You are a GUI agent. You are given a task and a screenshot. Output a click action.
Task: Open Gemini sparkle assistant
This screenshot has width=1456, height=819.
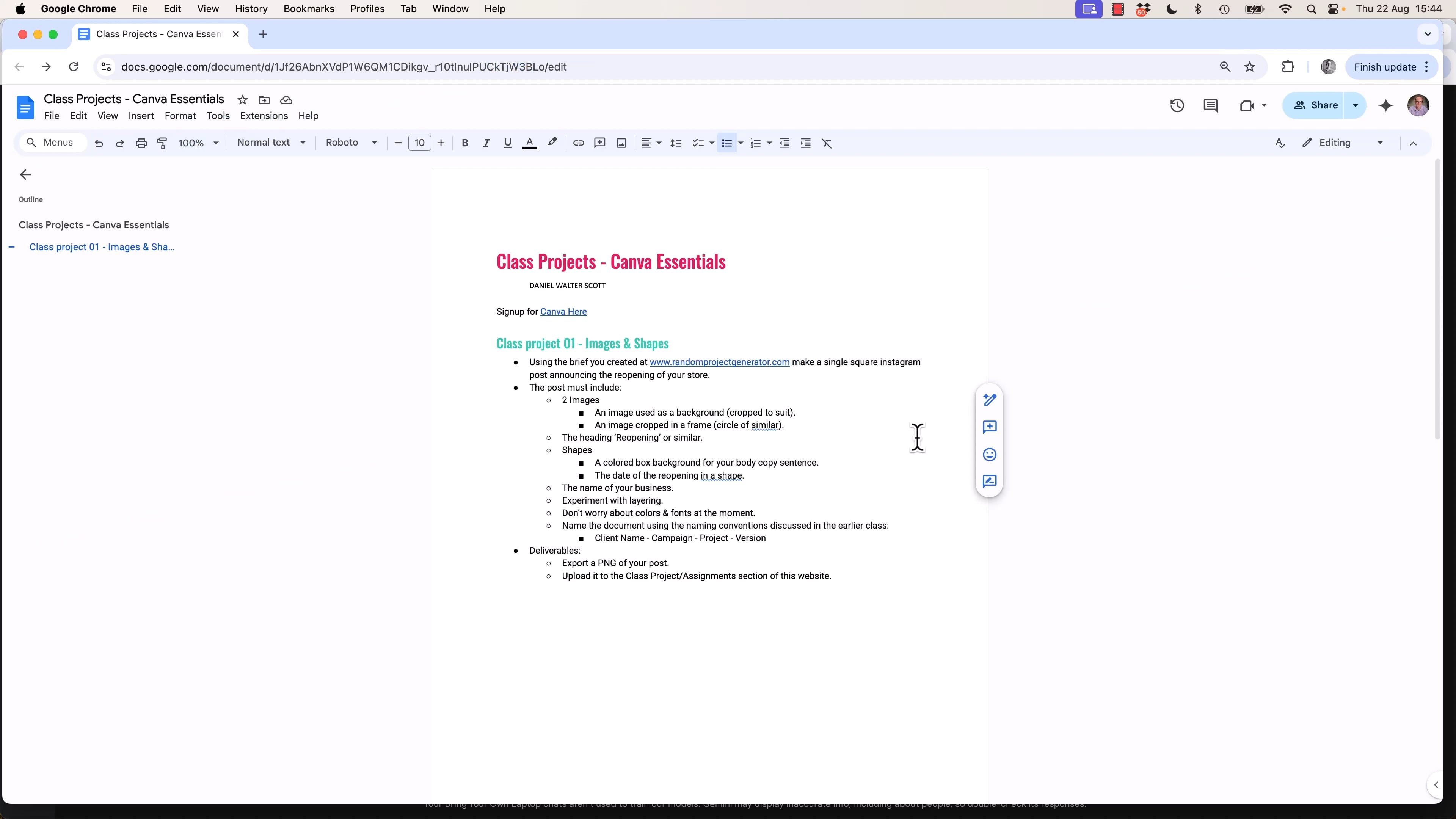pos(1385,106)
